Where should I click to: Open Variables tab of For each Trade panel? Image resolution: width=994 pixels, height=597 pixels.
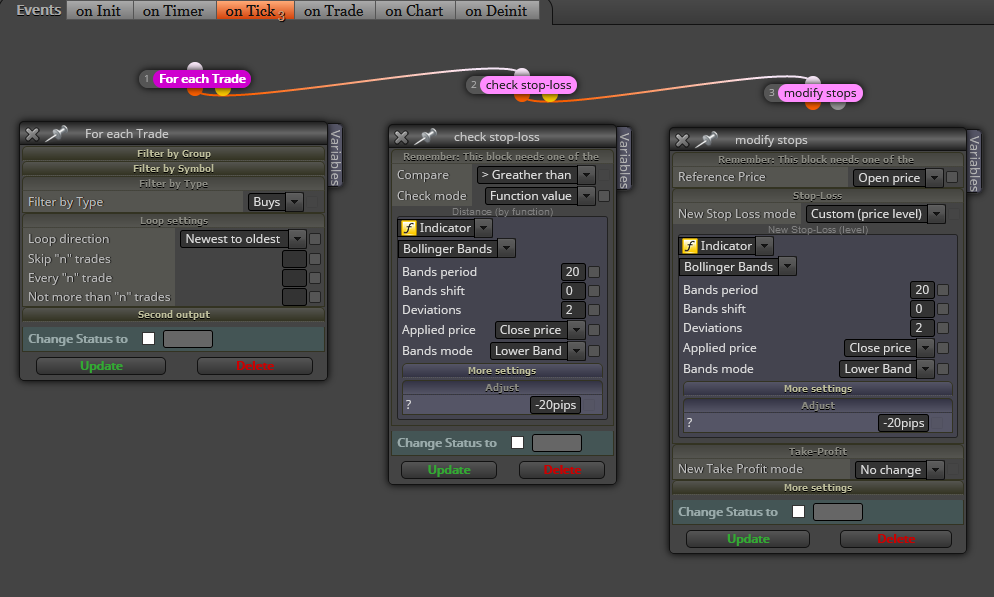(x=335, y=156)
